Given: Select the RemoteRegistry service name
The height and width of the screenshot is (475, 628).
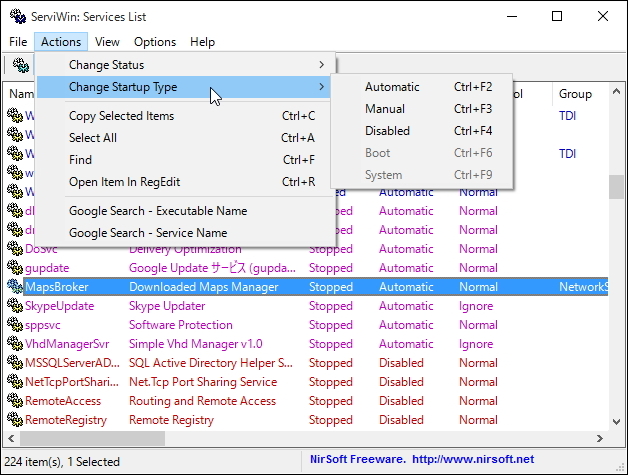Looking at the screenshot, I should (66, 420).
